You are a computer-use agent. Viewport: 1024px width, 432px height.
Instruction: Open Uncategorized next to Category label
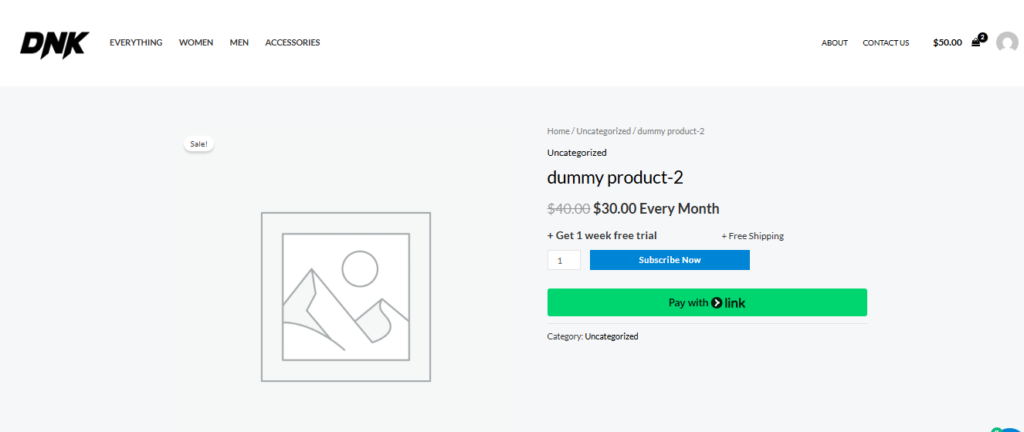pyautogui.click(x=611, y=336)
